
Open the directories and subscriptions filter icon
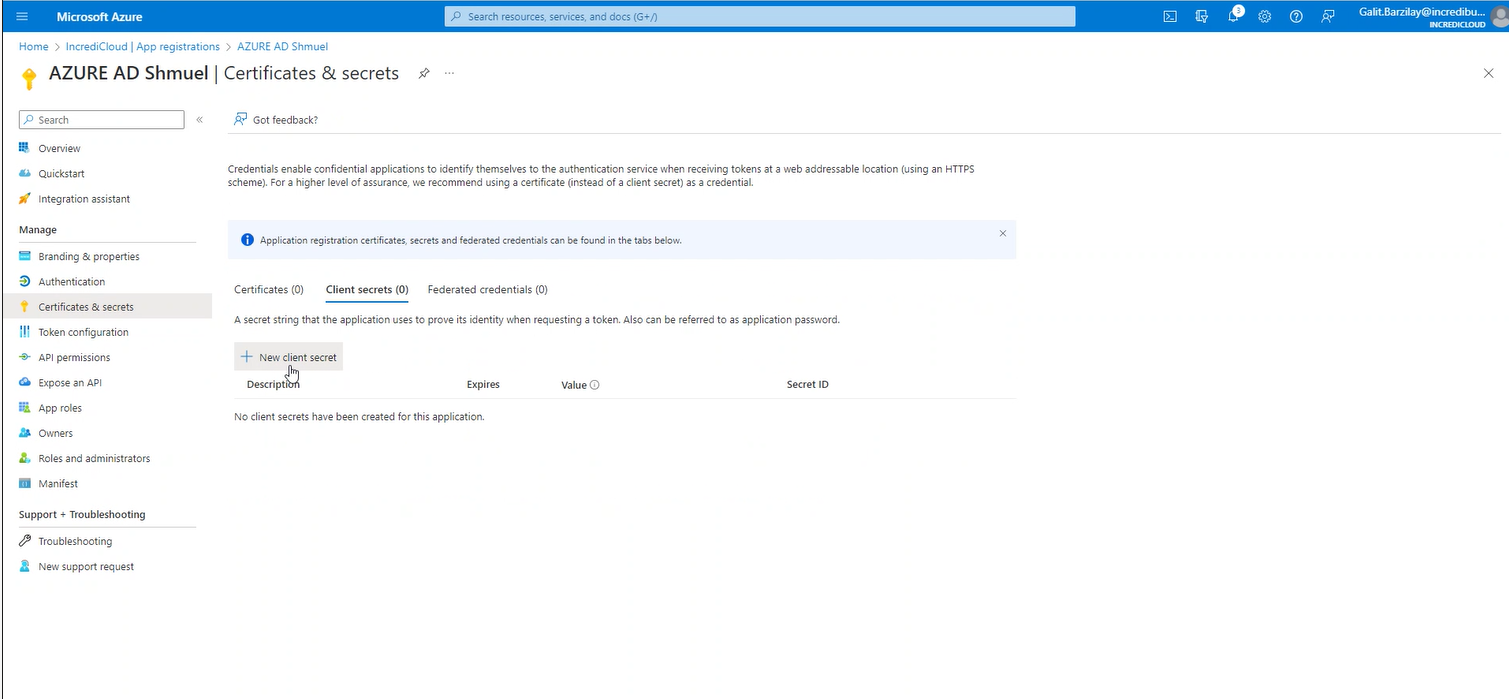[1201, 17]
